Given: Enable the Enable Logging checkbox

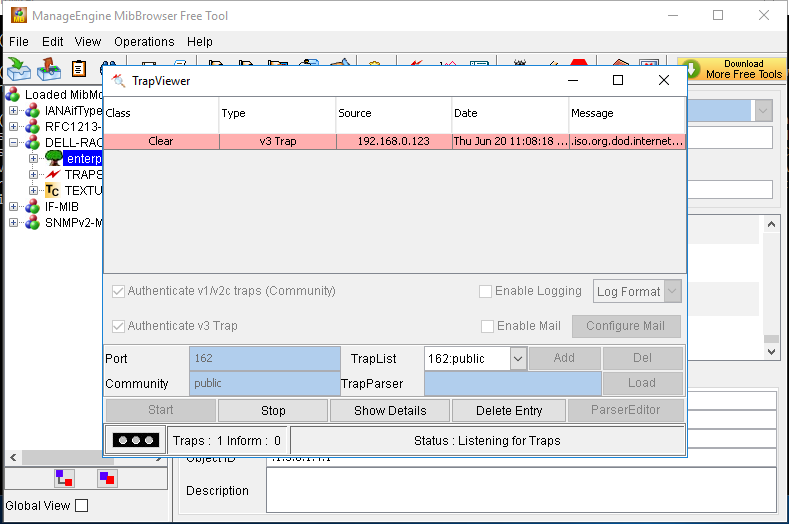Looking at the screenshot, I should [x=485, y=291].
